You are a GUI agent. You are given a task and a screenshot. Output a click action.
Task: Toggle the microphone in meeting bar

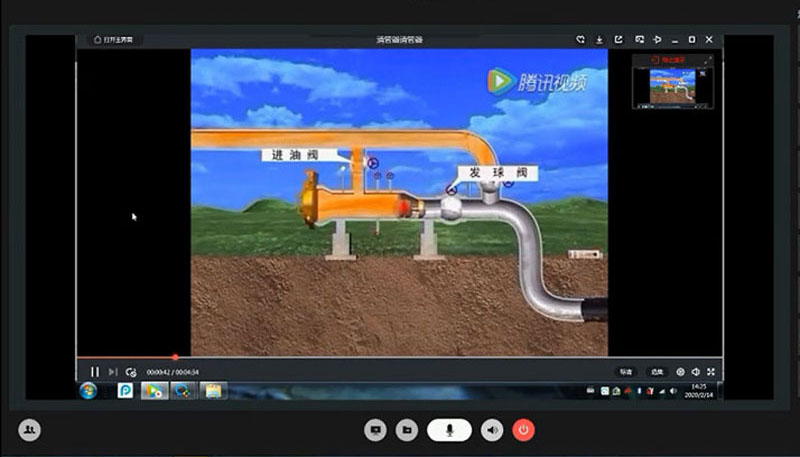click(449, 430)
